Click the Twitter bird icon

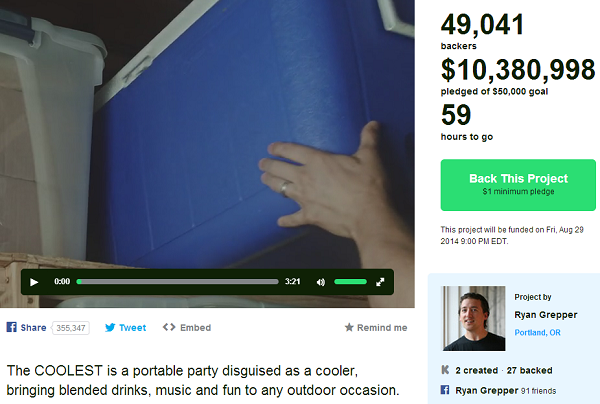coord(110,327)
